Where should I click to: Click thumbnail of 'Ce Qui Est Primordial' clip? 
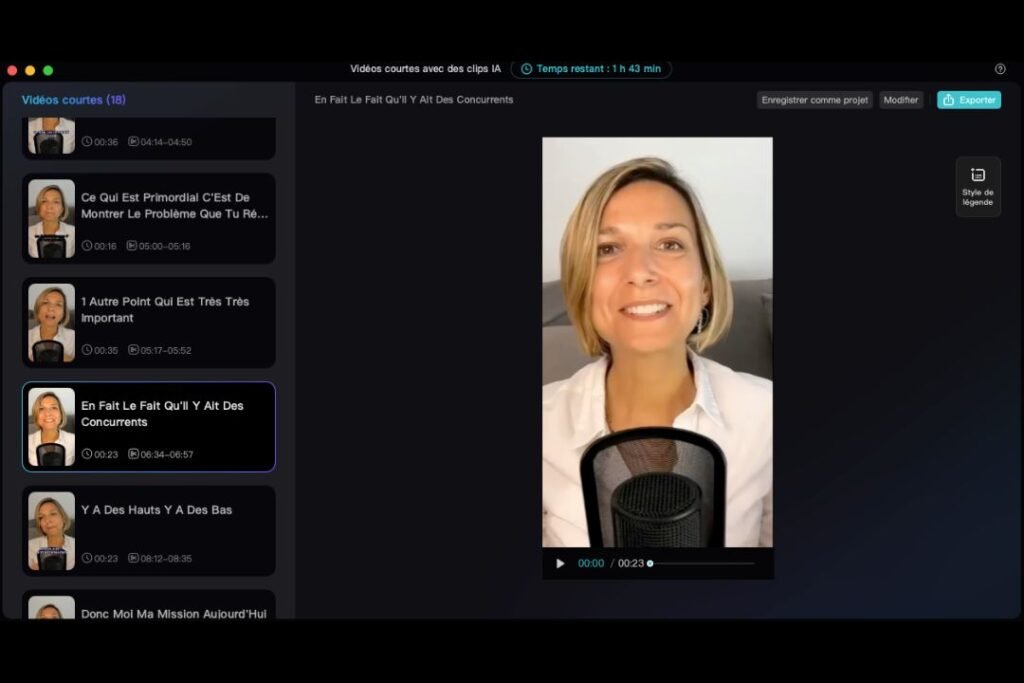[52, 219]
